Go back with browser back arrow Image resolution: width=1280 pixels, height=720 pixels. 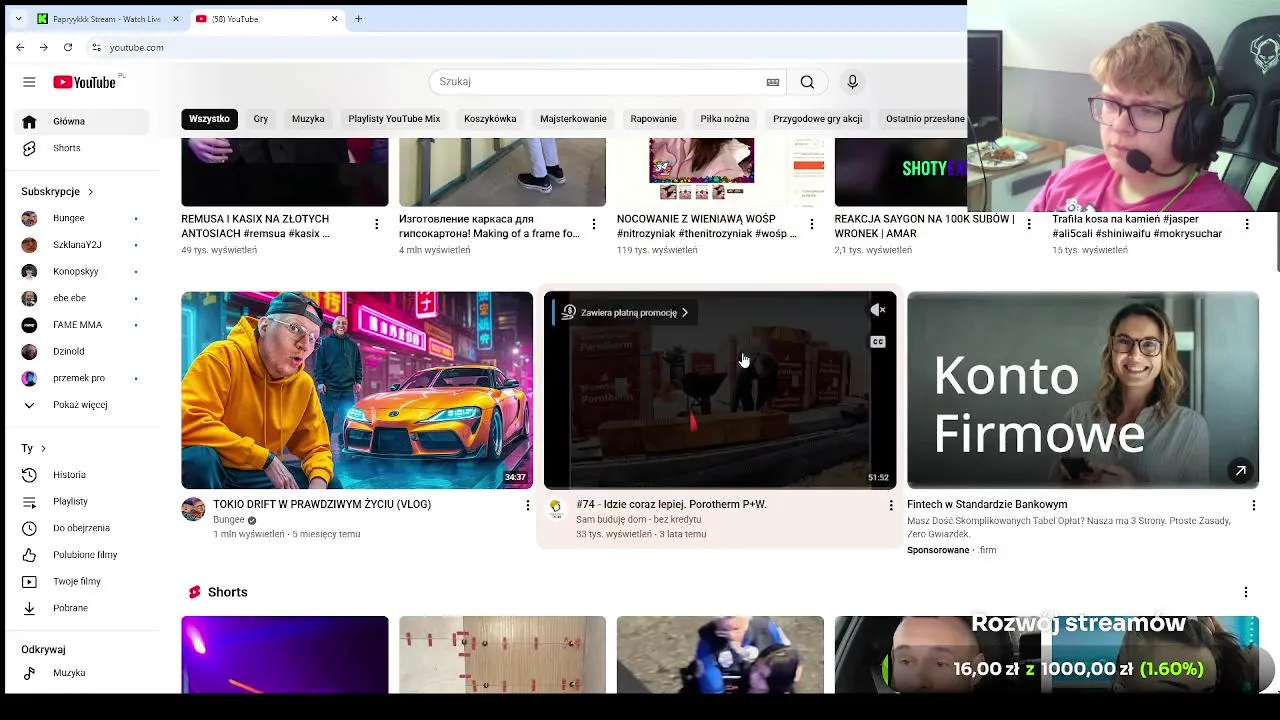click(x=20, y=47)
